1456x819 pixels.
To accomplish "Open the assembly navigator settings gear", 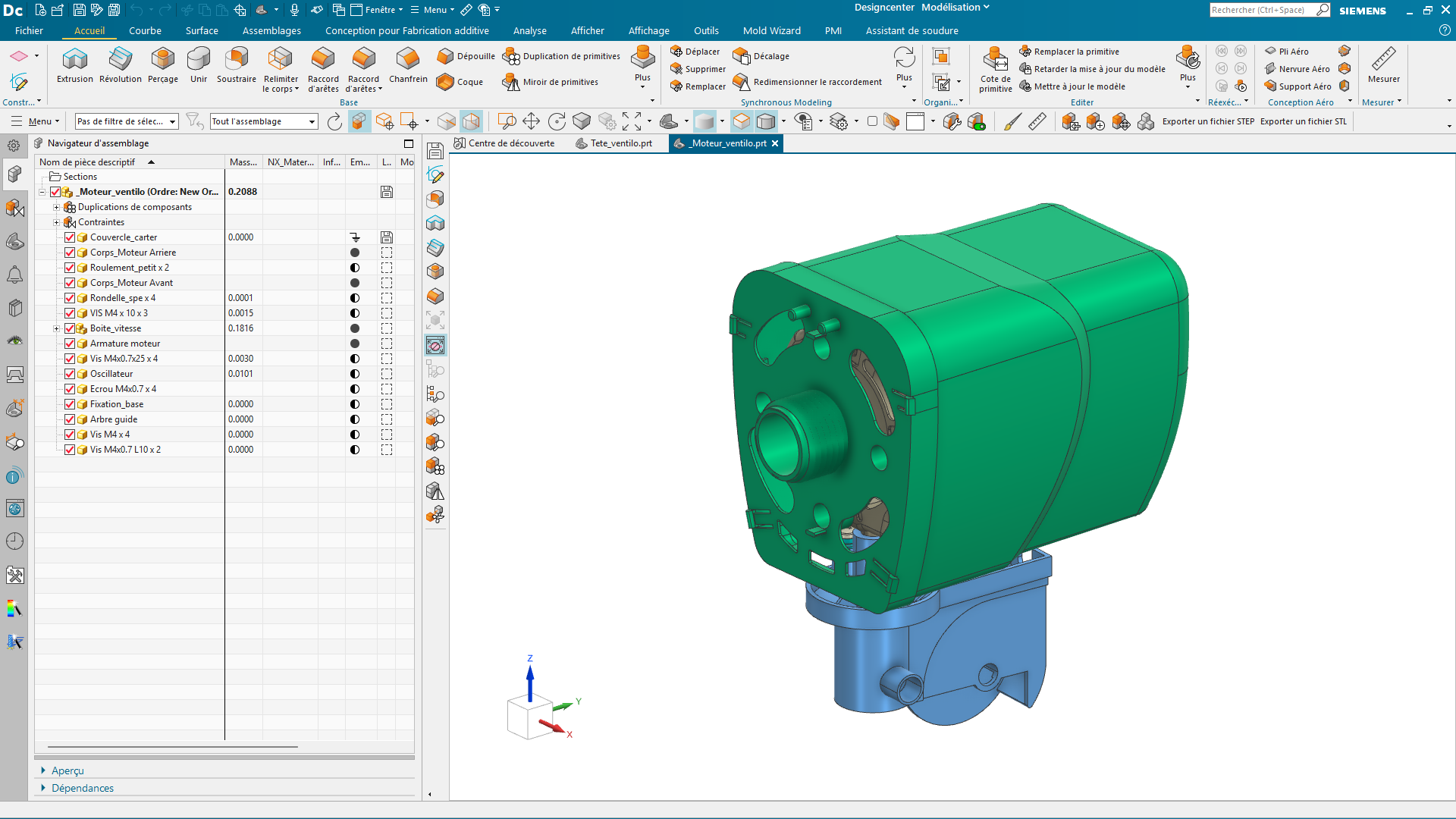I will pyautogui.click(x=14, y=145).
